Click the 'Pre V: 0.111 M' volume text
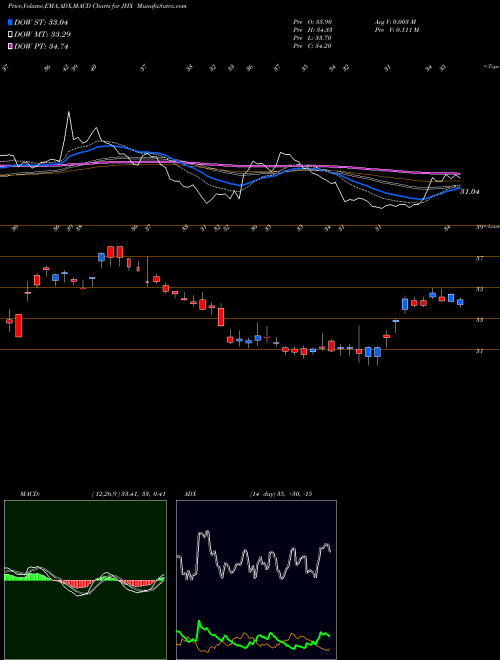This screenshot has width=500, height=660. tap(396, 30)
